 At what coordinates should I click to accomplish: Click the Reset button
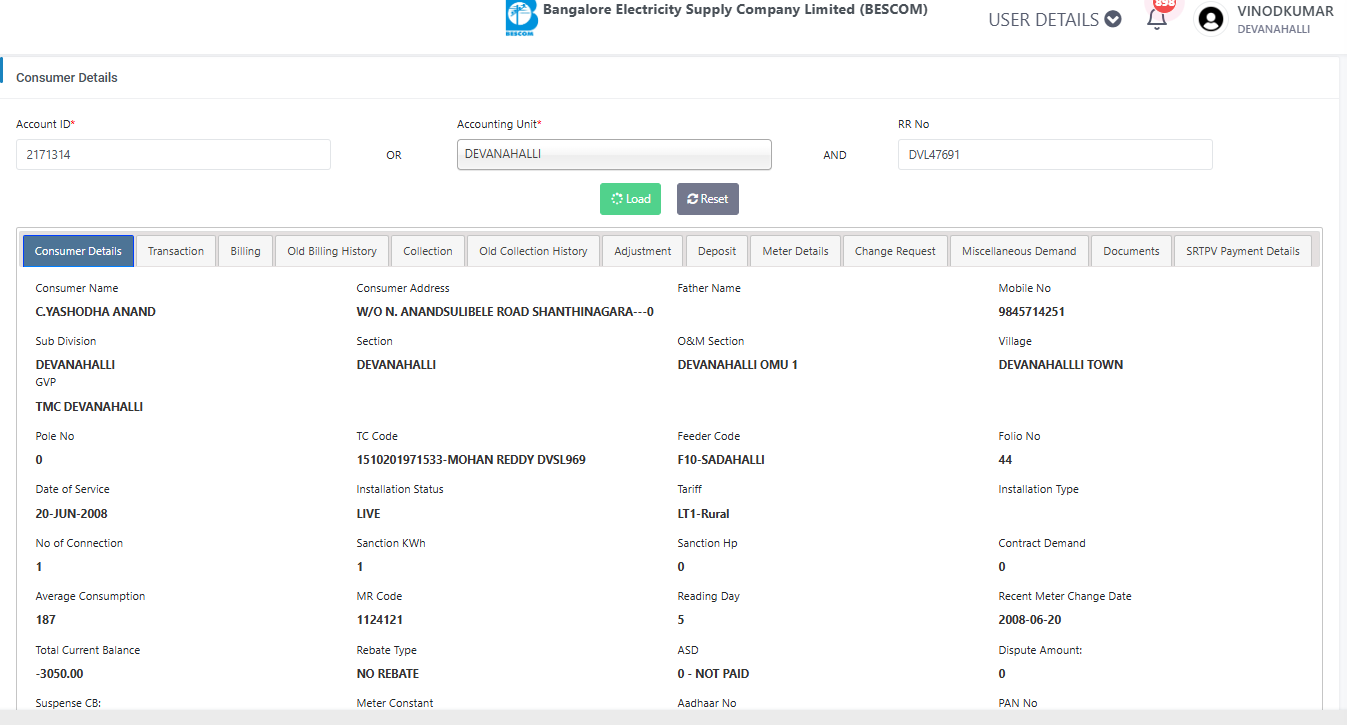tap(707, 199)
